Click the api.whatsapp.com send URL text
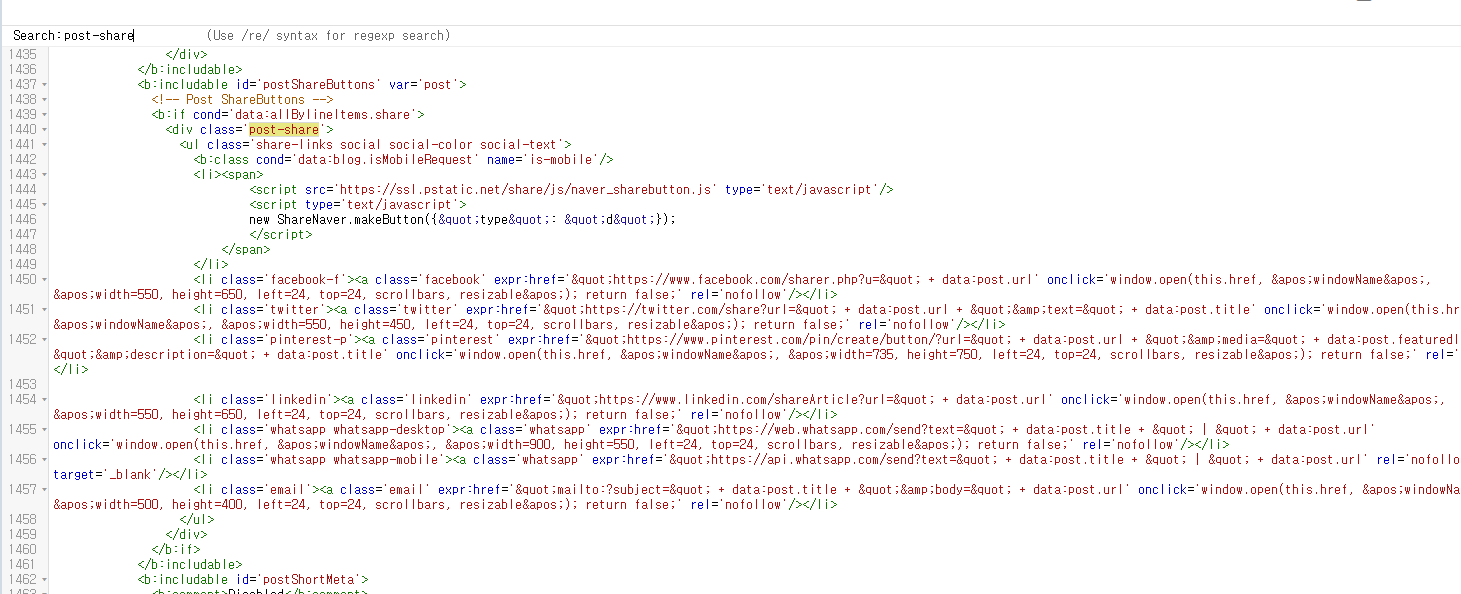The height and width of the screenshot is (594, 1461). point(832,459)
